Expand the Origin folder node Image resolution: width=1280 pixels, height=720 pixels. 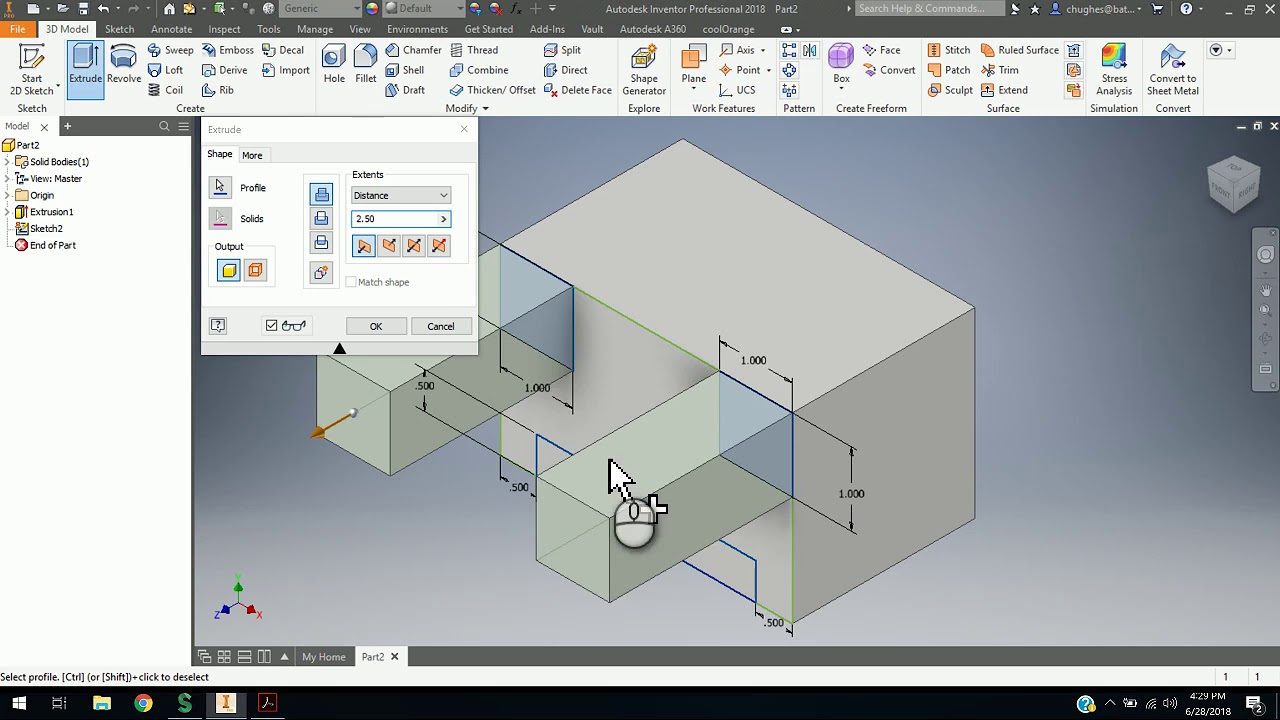(x=8, y=196)
